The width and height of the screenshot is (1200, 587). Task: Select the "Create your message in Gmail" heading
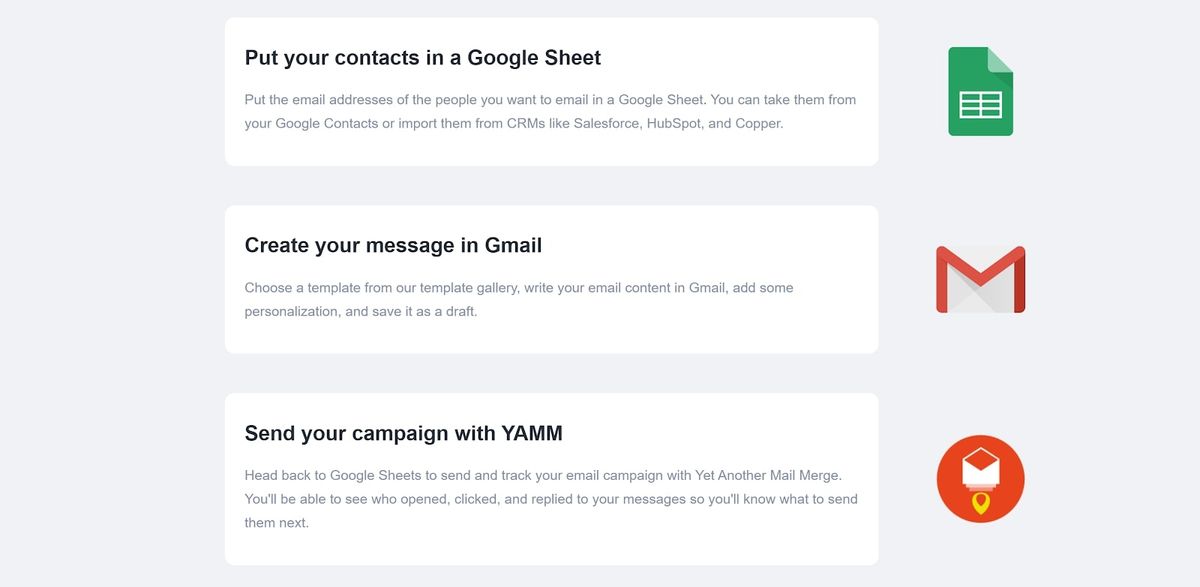393,245
